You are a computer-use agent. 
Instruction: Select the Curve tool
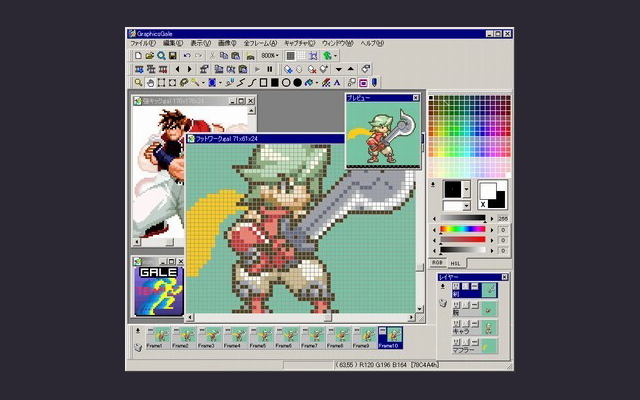pyautogui.click(x=252, y=83)
